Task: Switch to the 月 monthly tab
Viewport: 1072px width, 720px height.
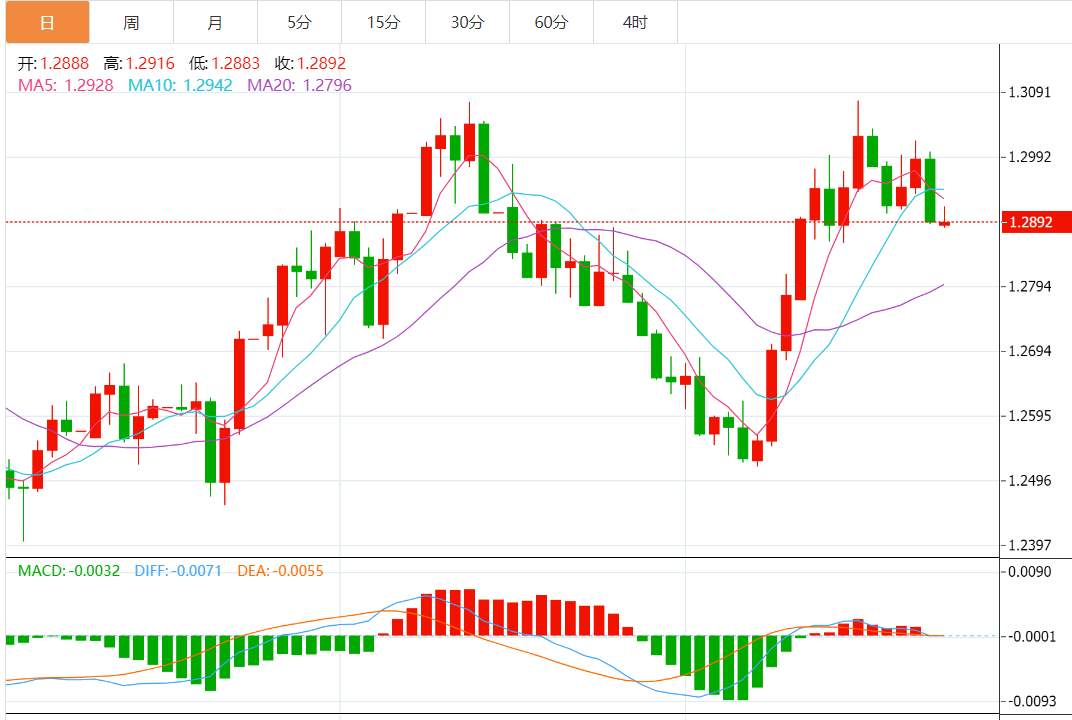Action: pos(215,23)
